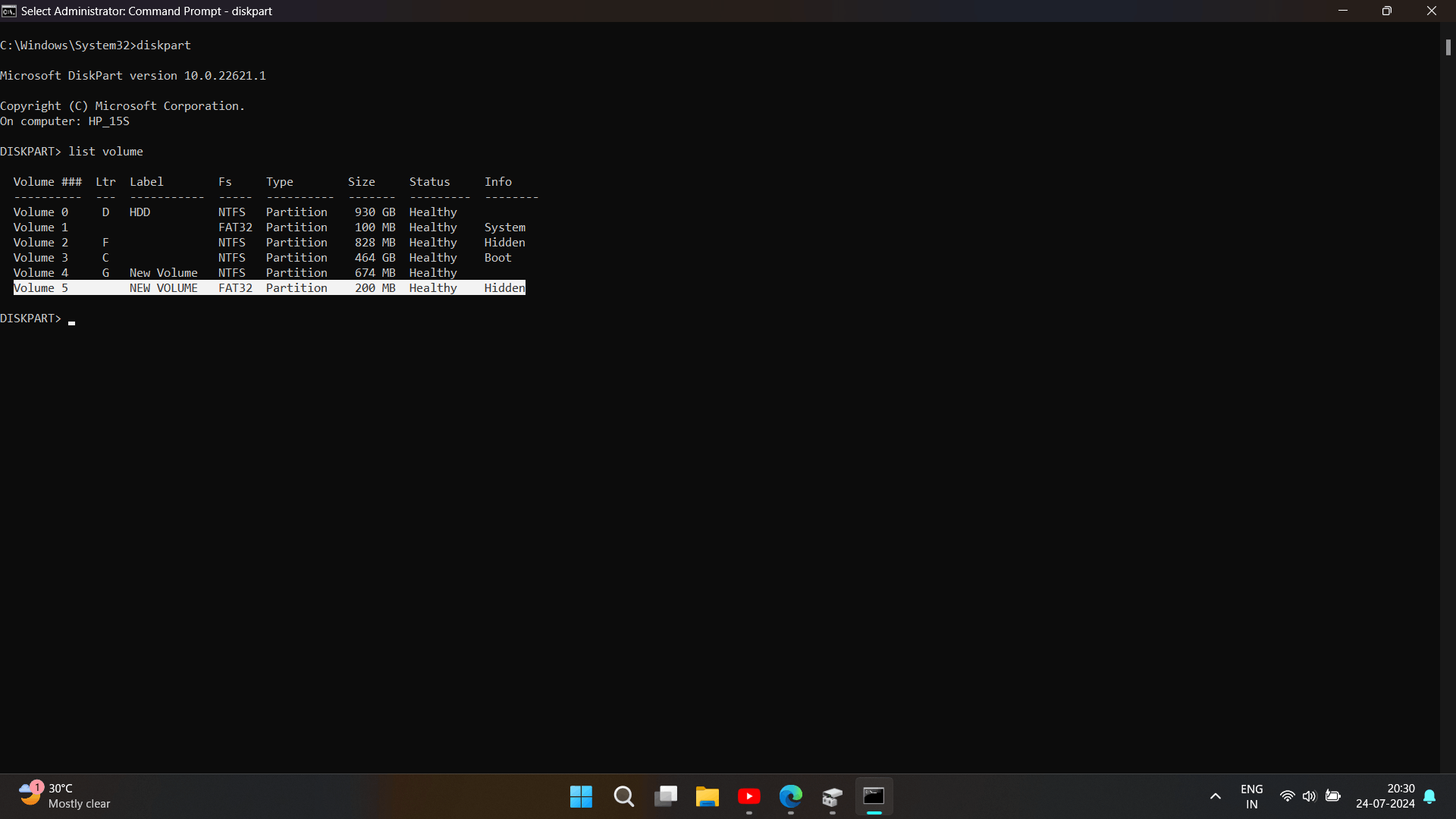Open the Windows Start menu
1456x819 pixels.
point(582,796)
